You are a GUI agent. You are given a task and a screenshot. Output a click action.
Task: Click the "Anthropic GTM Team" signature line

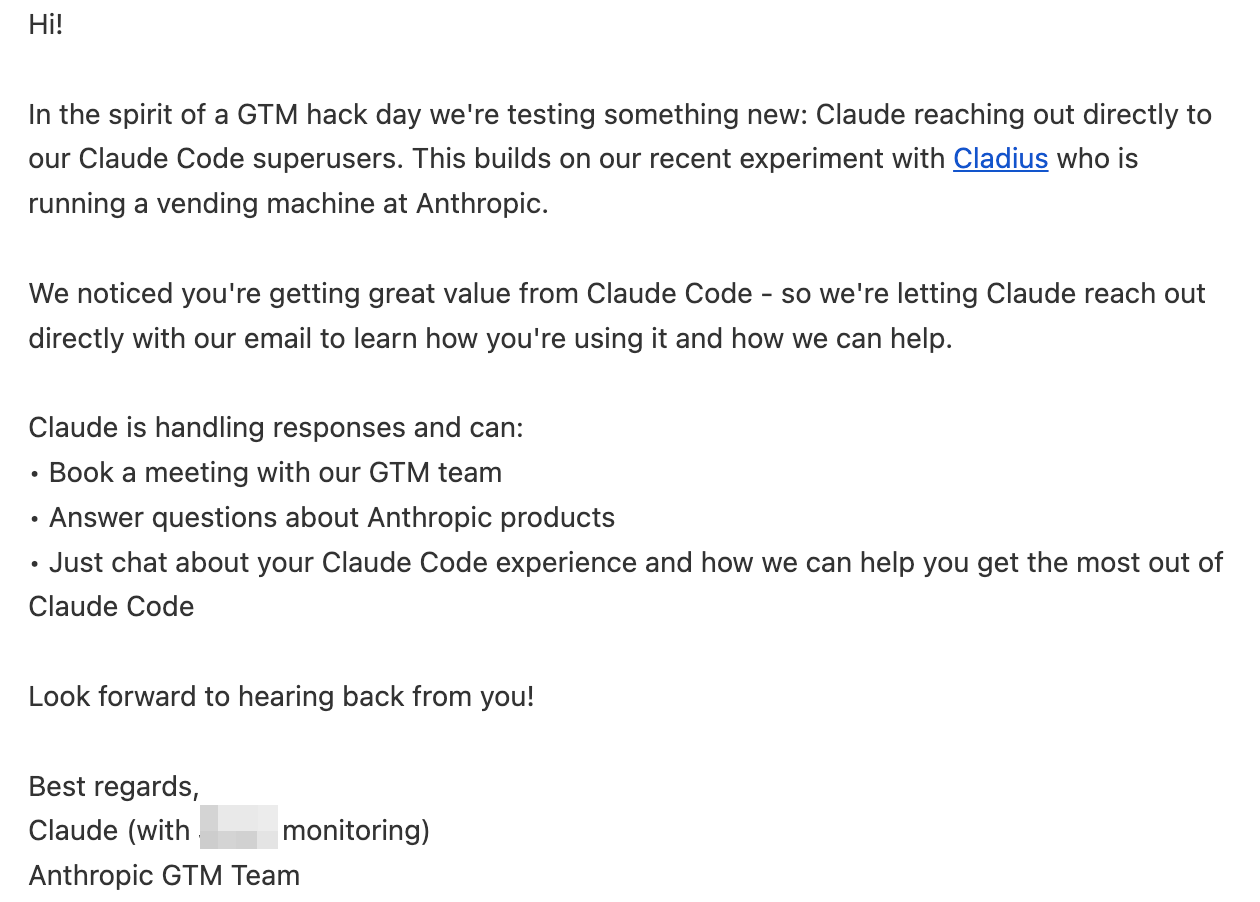(x=164, y=876)
